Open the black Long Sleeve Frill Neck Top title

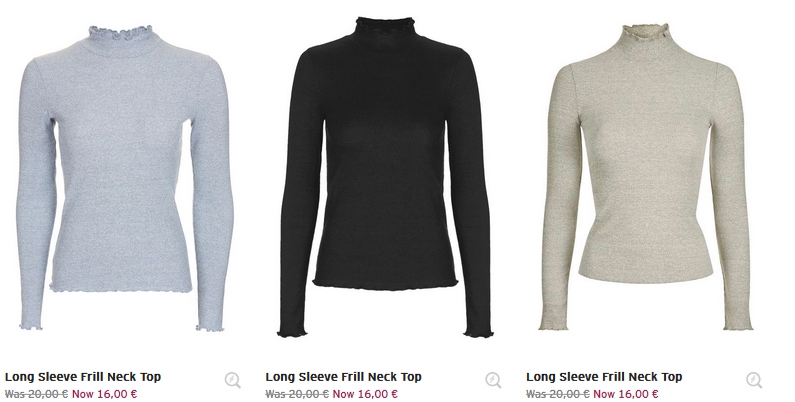click(x=343, y=377)
